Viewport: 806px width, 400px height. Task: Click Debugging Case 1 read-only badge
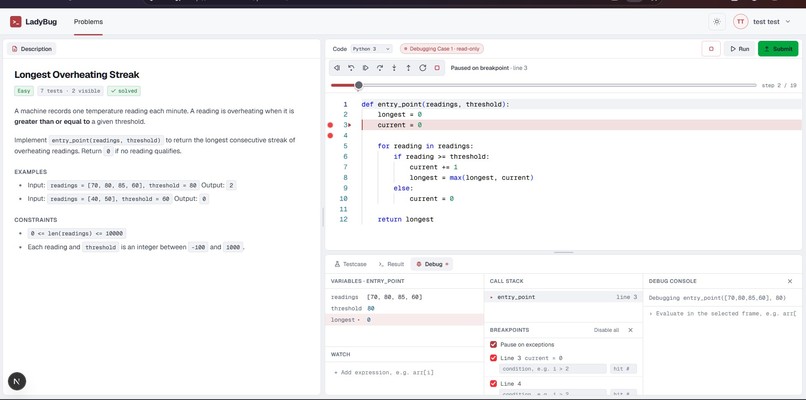442,49
